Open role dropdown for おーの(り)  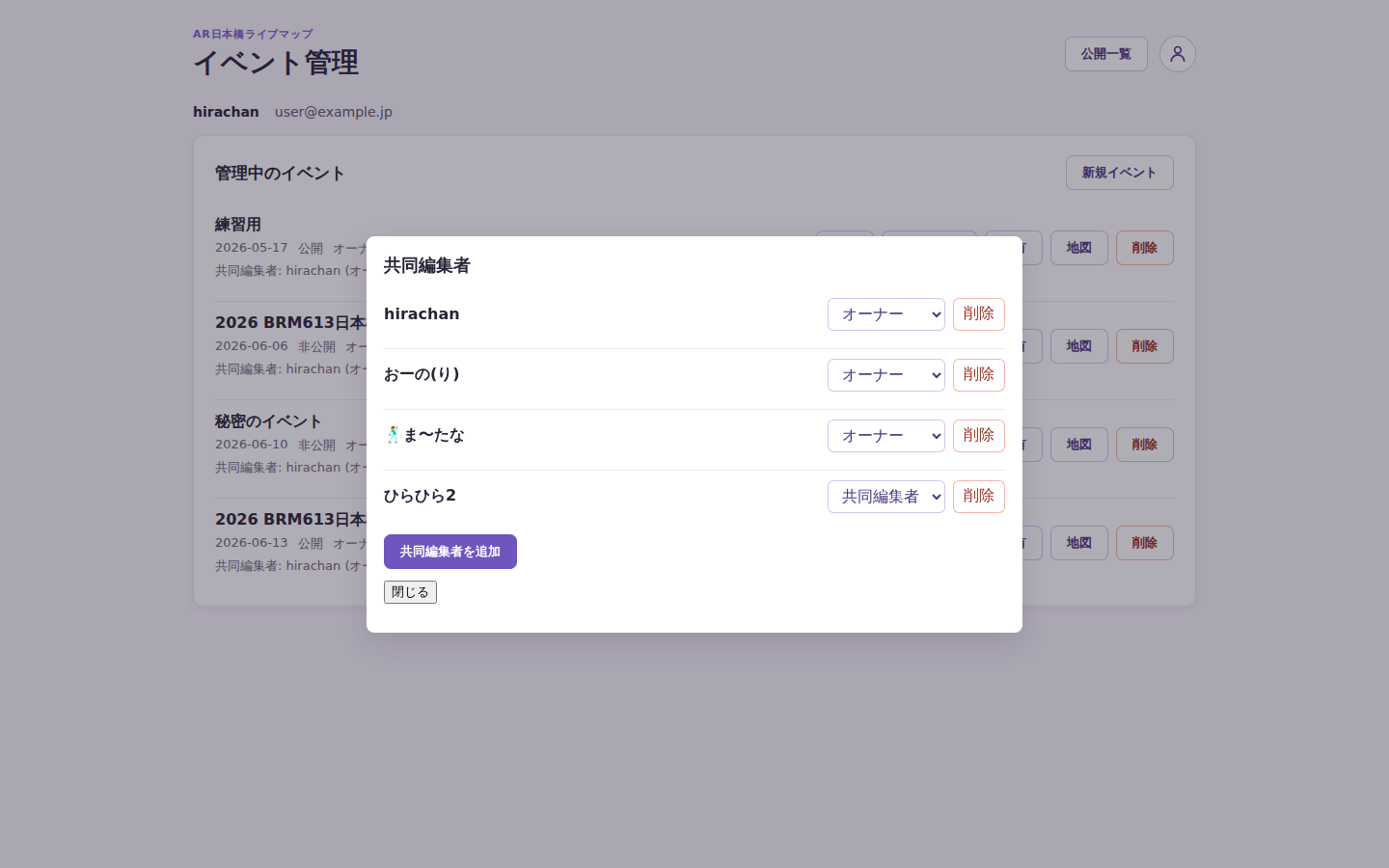(x=885, y=375)
